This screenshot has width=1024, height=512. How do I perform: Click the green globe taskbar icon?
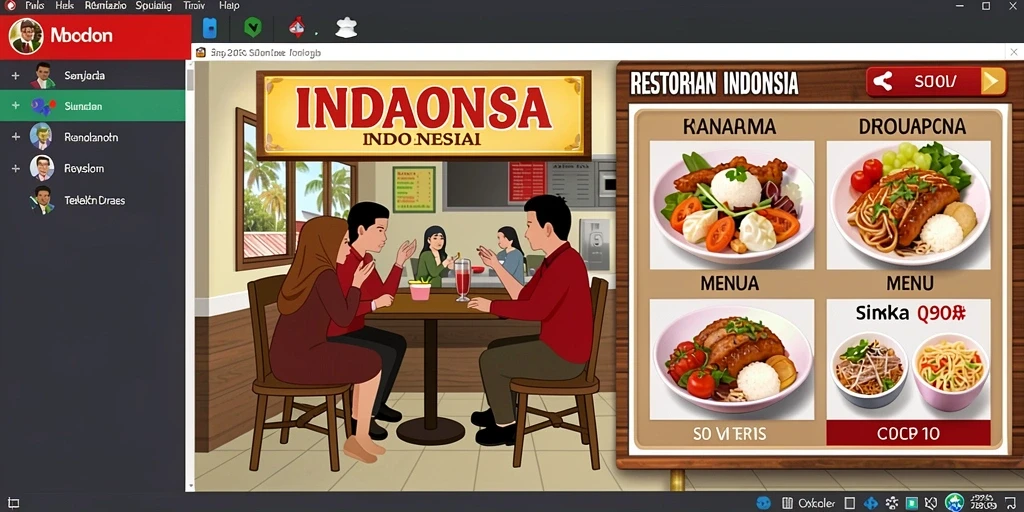[955, 503]
